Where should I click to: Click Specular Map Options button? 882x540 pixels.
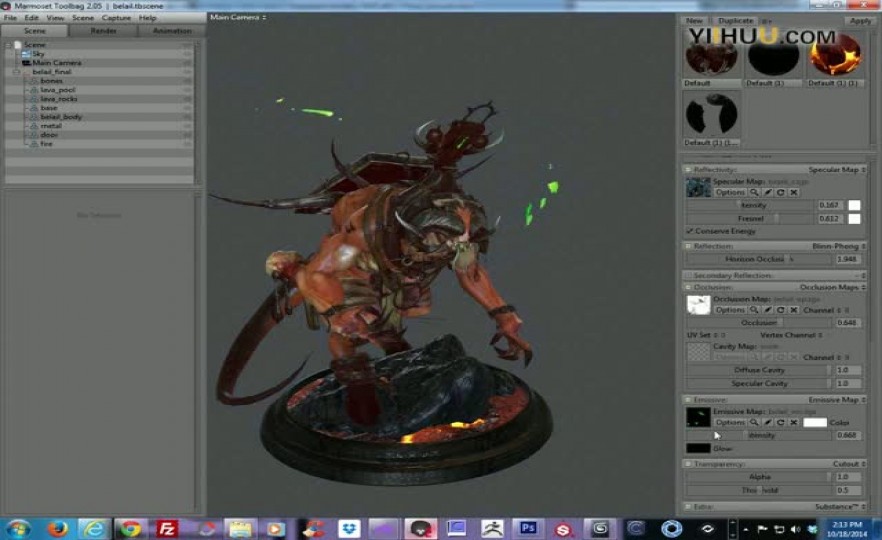click(x=730, y=192)
